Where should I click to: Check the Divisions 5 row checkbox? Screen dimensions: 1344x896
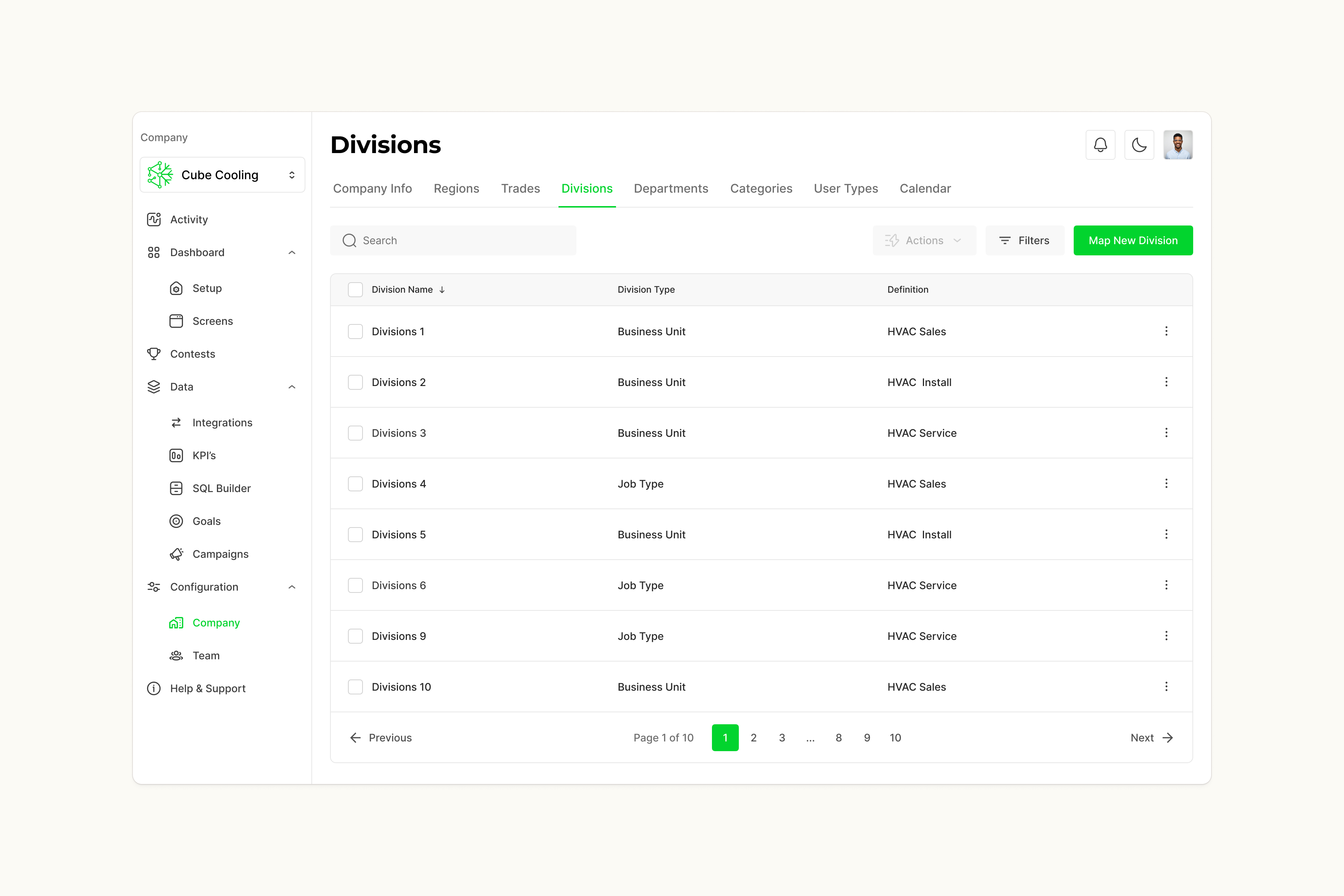coord(355,534)
